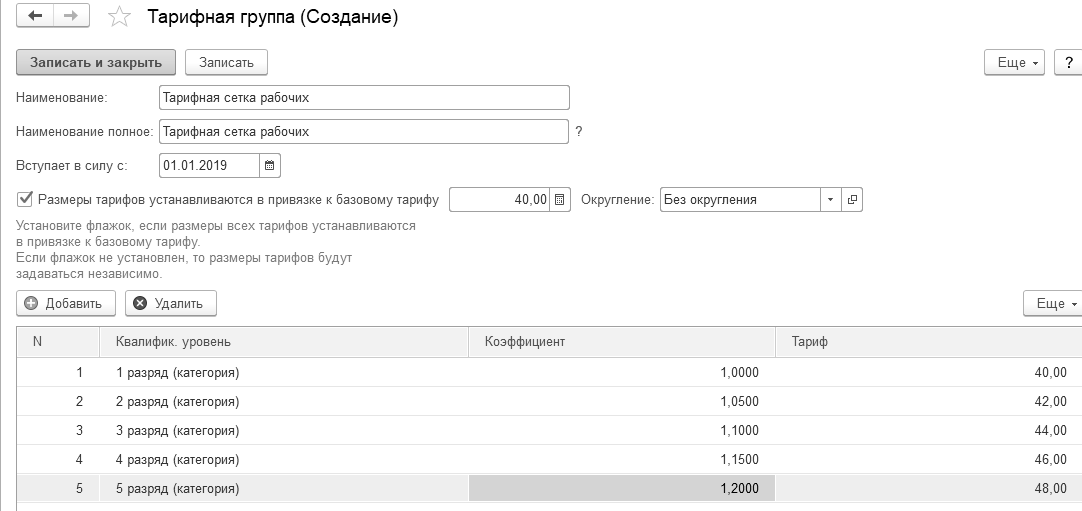Viewport: 1082px width, 511px height.
Task: Click the Наименование полное input field
Action: pos(364,131)
